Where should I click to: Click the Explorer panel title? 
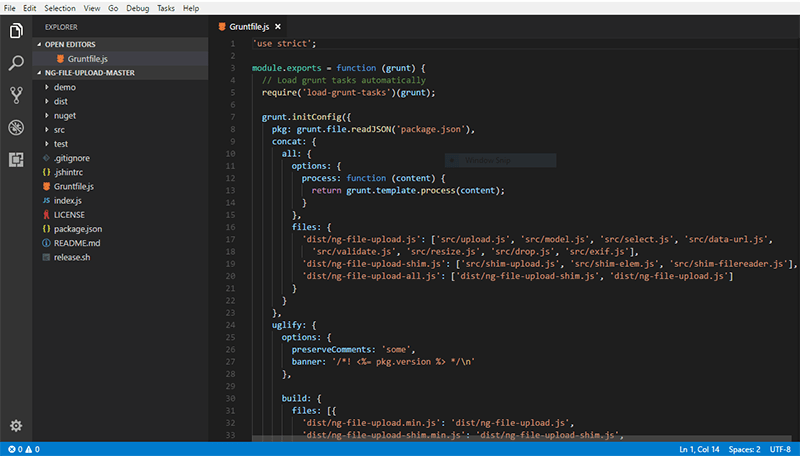pos(61,27)
